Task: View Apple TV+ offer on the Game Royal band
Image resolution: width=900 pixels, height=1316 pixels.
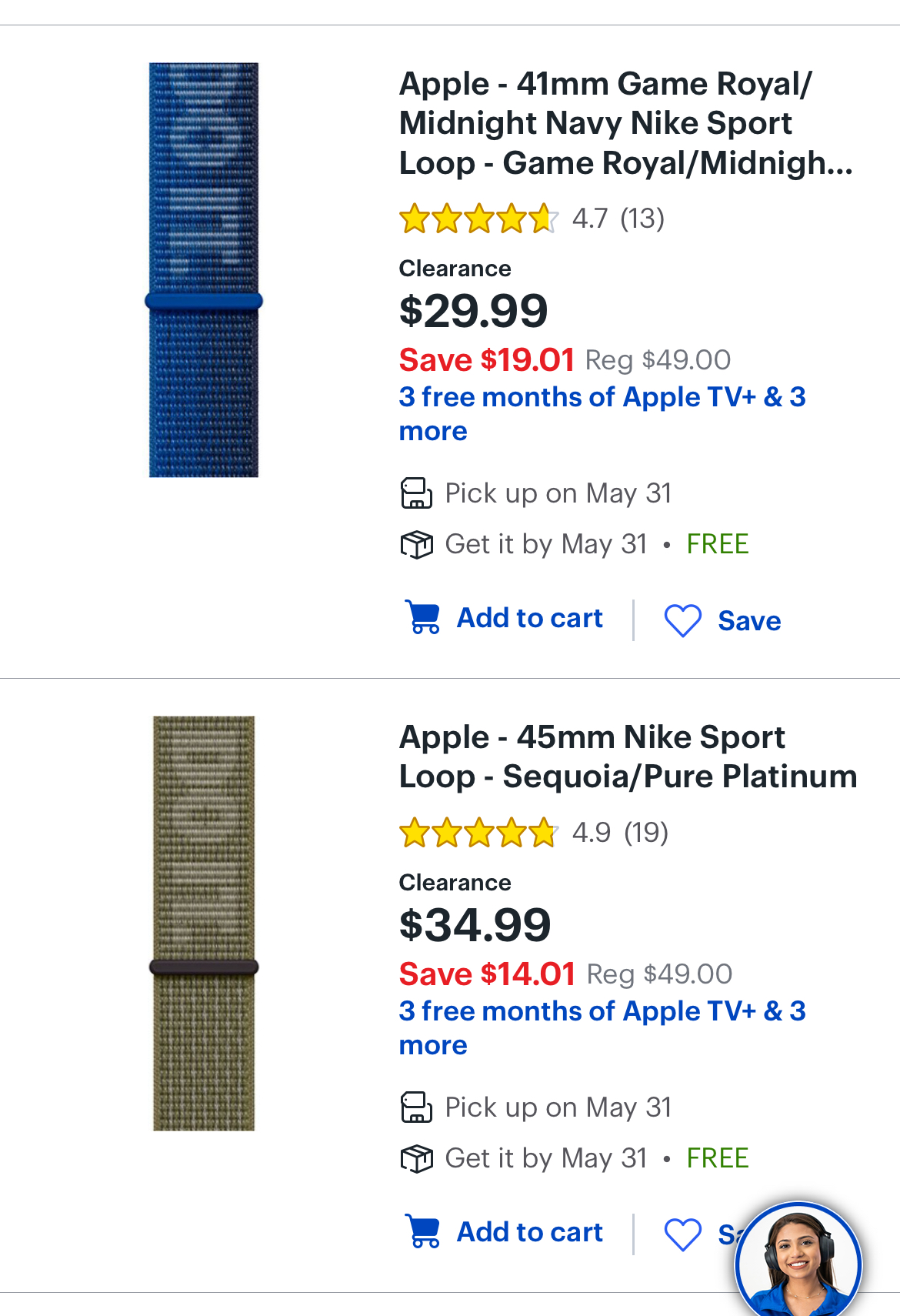Action: tap(602, 413)
